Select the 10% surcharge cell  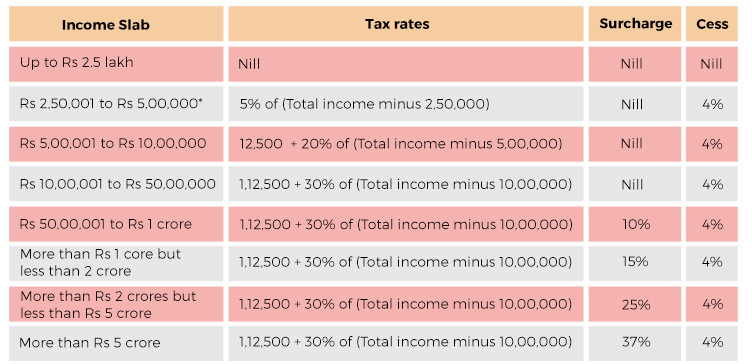[634, 224]
